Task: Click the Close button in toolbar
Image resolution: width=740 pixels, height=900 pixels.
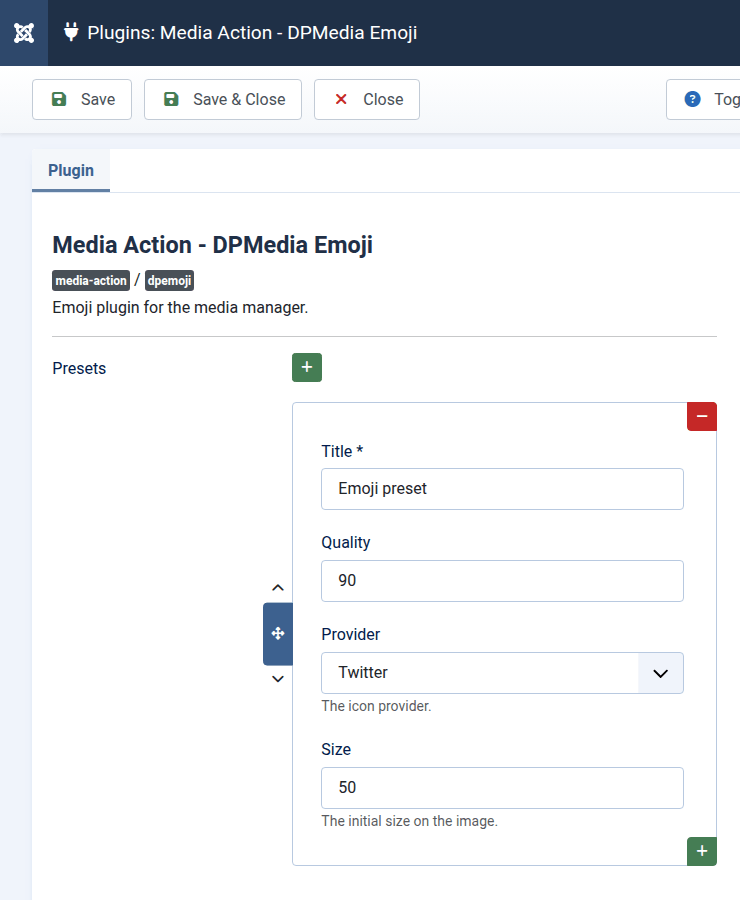Action: click(367, 100)
